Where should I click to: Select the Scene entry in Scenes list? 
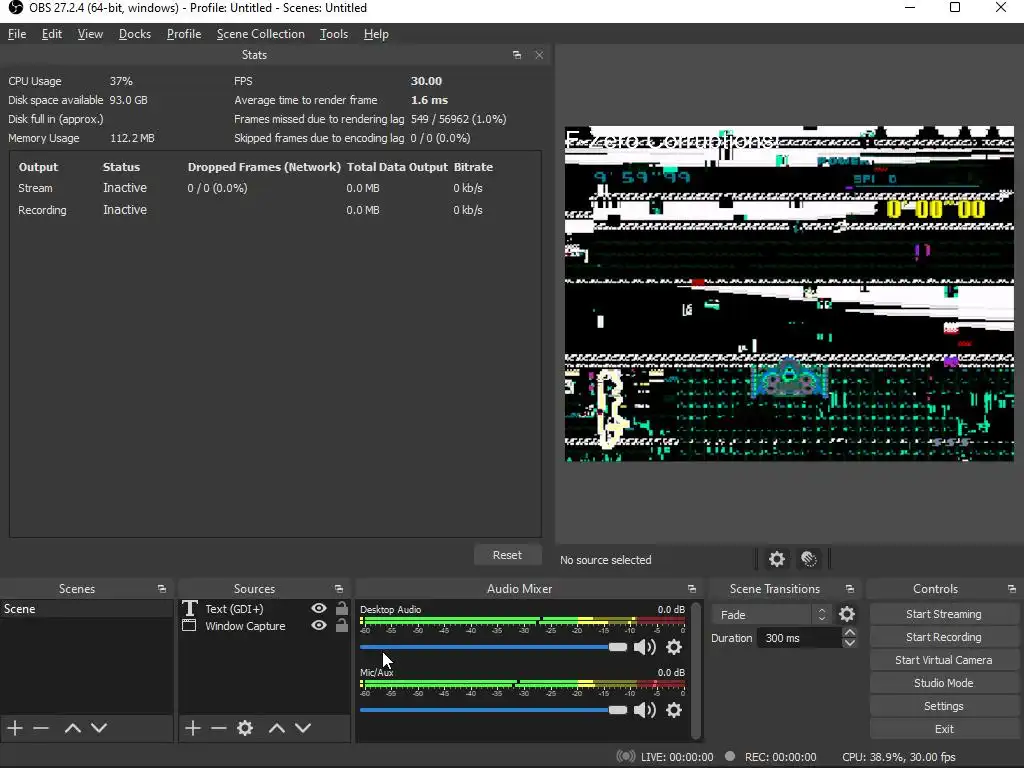tap(86, 609)
